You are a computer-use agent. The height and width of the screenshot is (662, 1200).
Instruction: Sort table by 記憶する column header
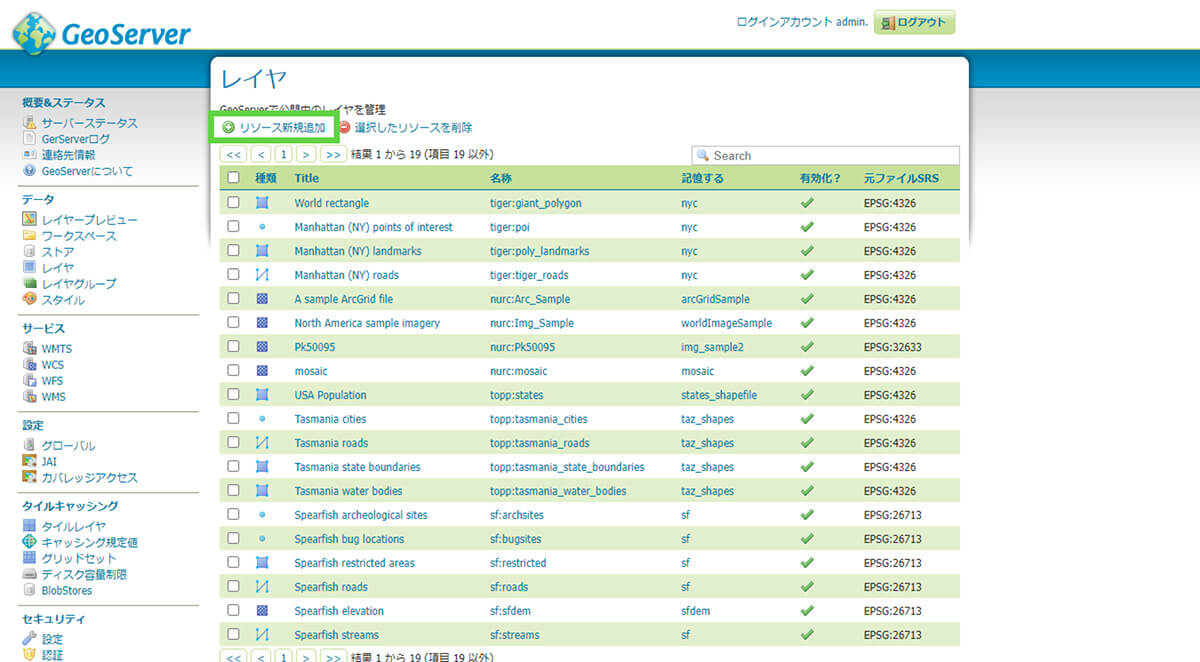pyautogui.click(x=702, y=178)
